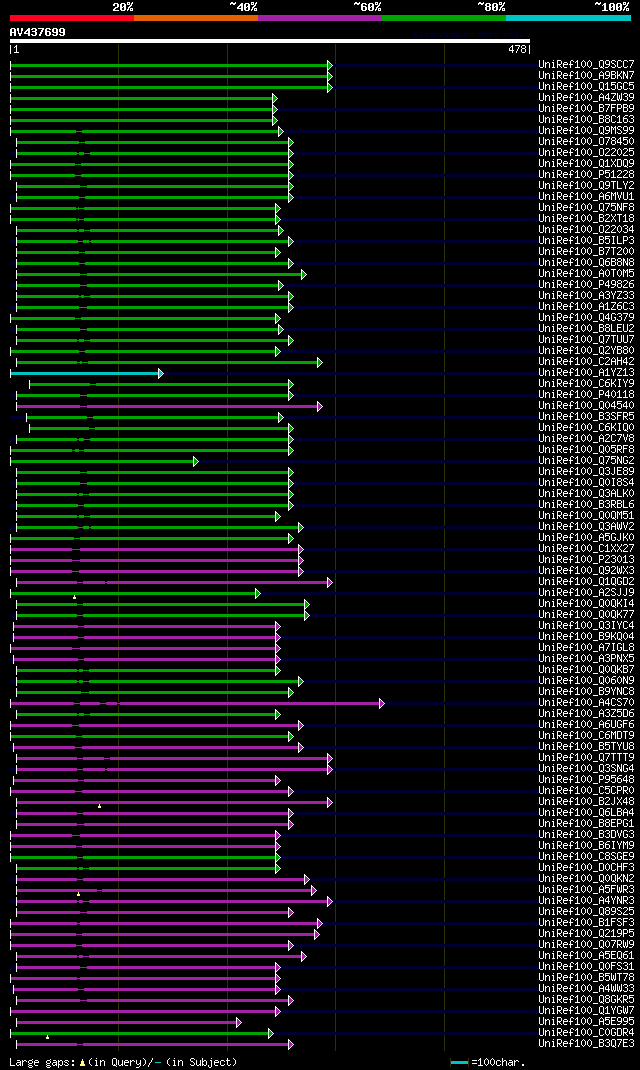Select the UniRef100_A6UGF6 label
Screen dimensions: 640x1070
point(586,725)
